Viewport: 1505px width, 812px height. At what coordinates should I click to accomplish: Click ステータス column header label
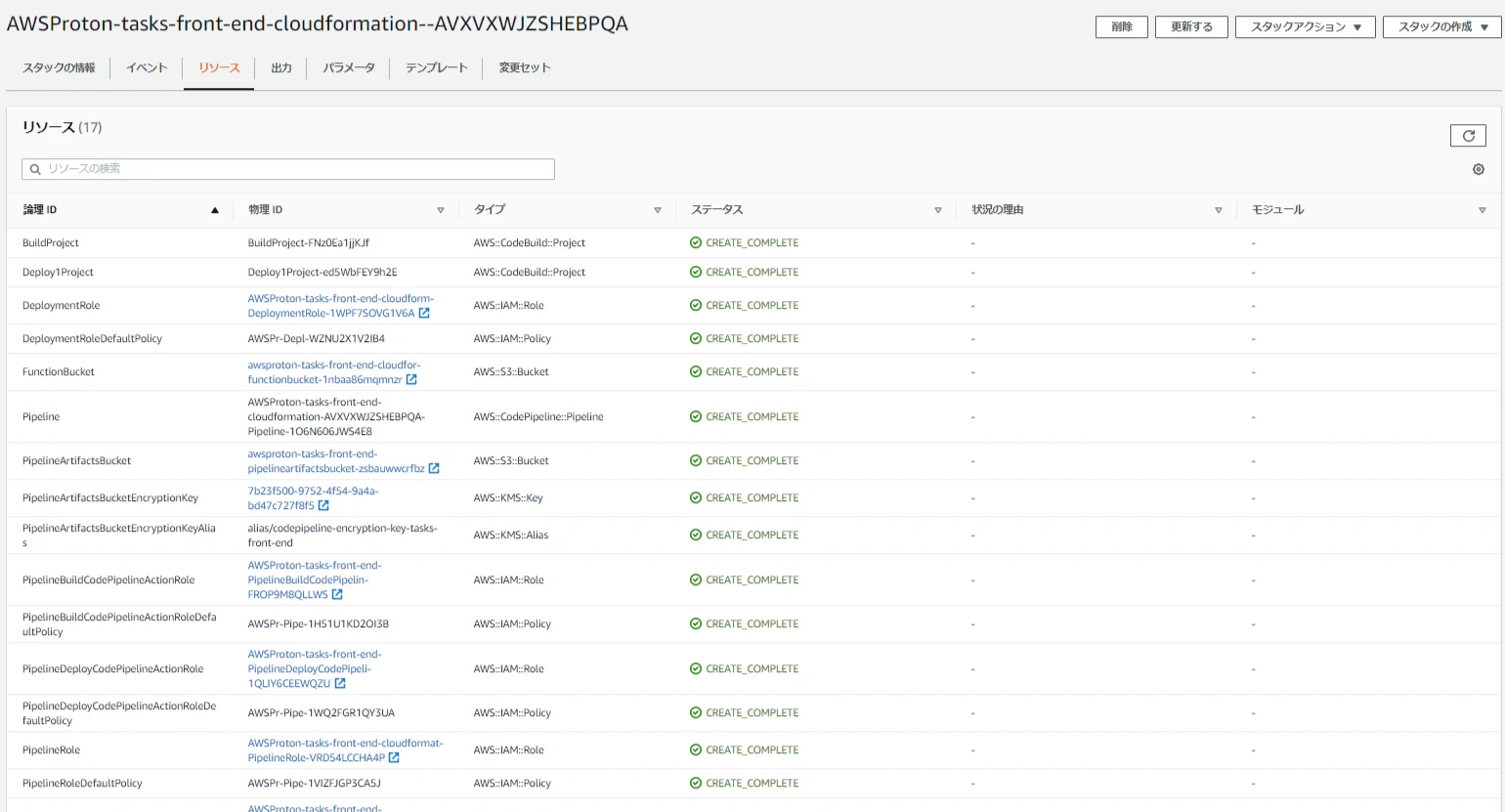[x=717, y=210]
